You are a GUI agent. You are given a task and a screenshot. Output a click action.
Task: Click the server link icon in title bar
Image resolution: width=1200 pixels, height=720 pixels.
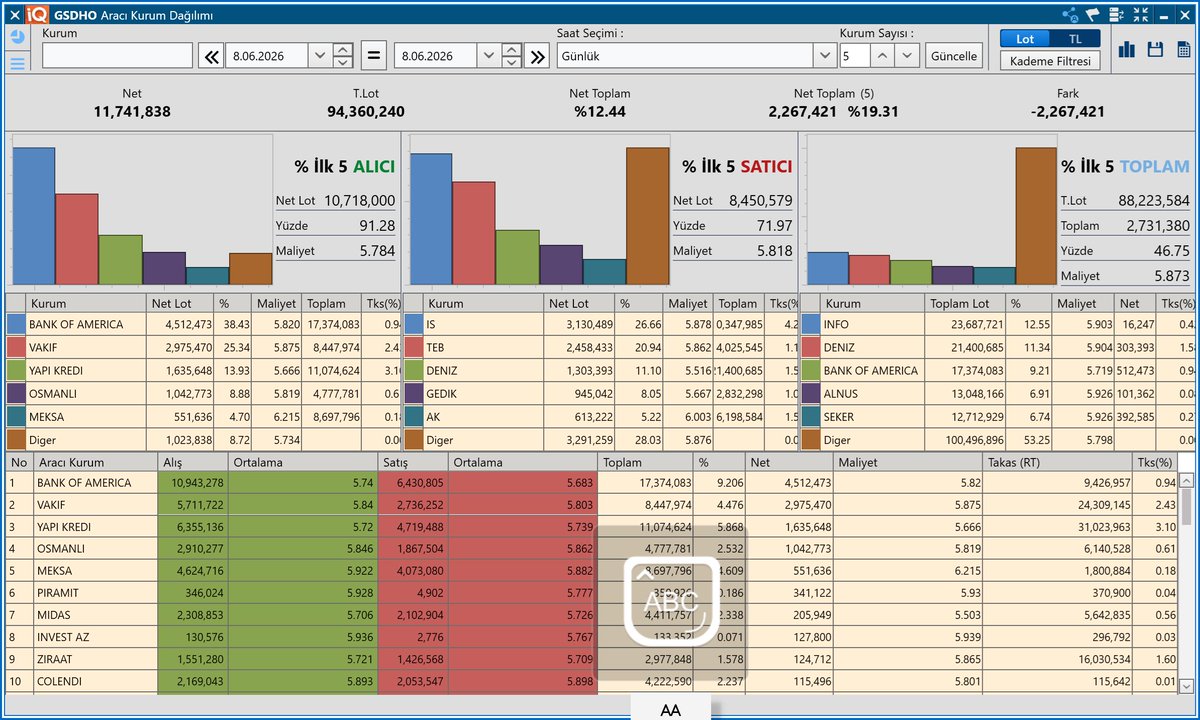(1116, 15)
